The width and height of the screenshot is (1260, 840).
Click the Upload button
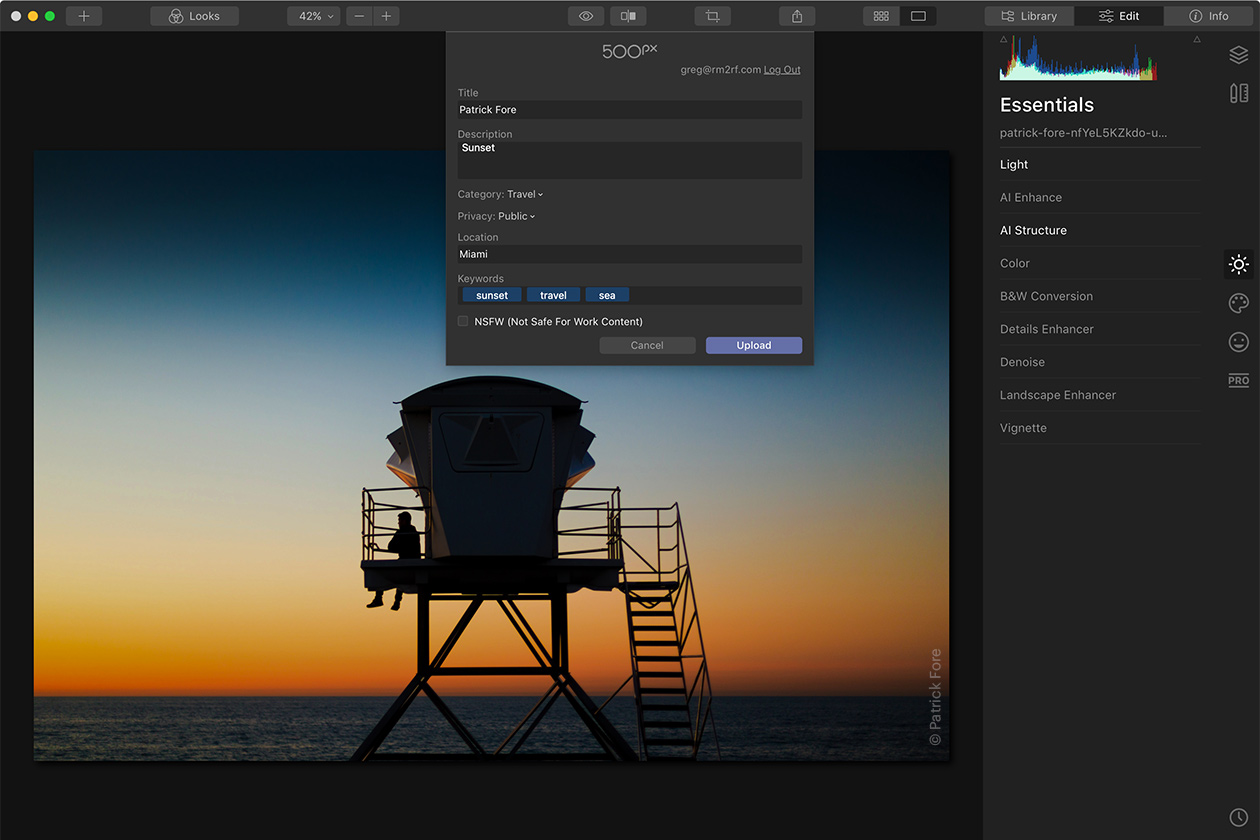click(753, 345)
